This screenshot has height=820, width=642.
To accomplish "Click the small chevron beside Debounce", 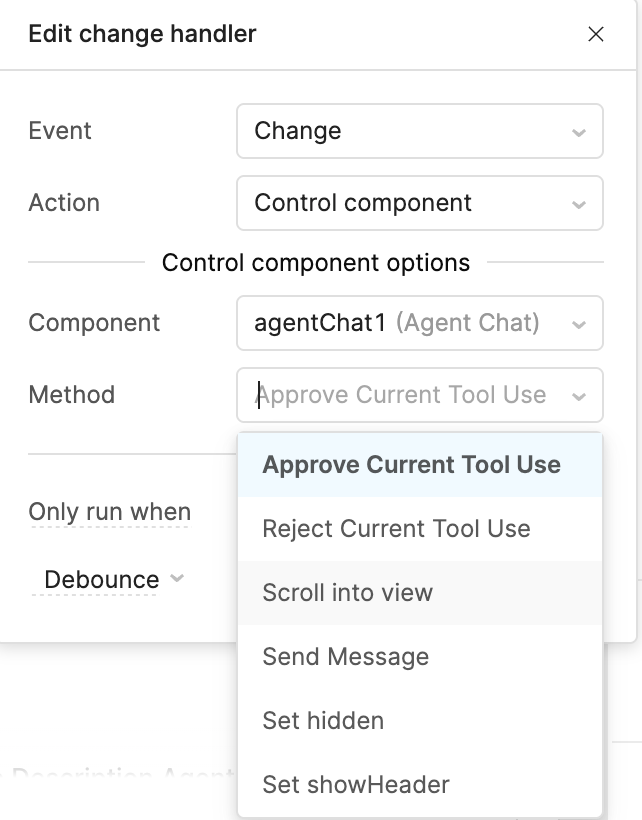I will (x=177, y=579).
